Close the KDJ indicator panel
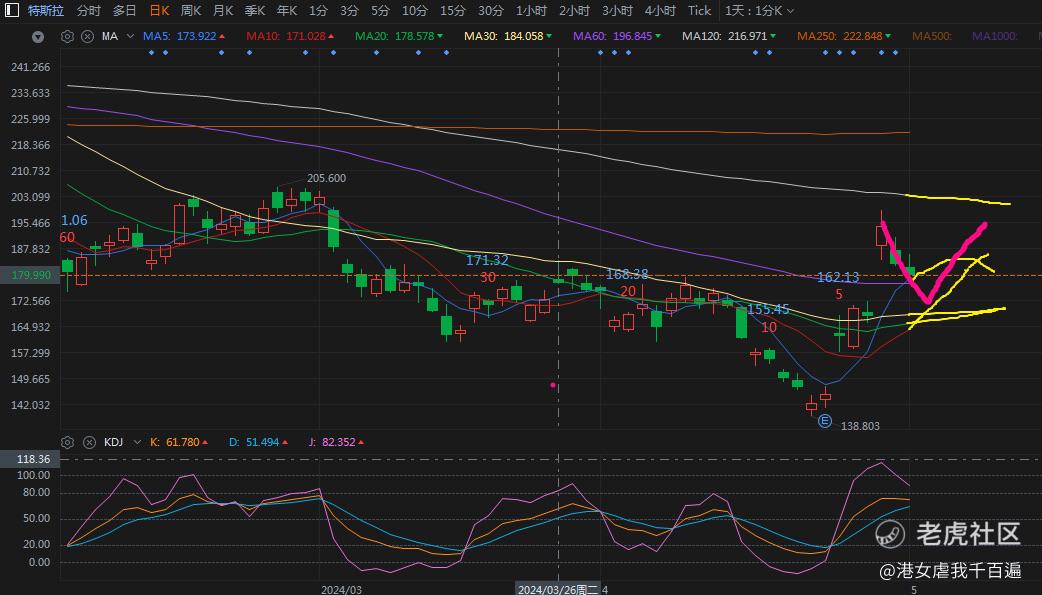The width and height of the screenshot is (1042, 595). click(x=89, y=442)
